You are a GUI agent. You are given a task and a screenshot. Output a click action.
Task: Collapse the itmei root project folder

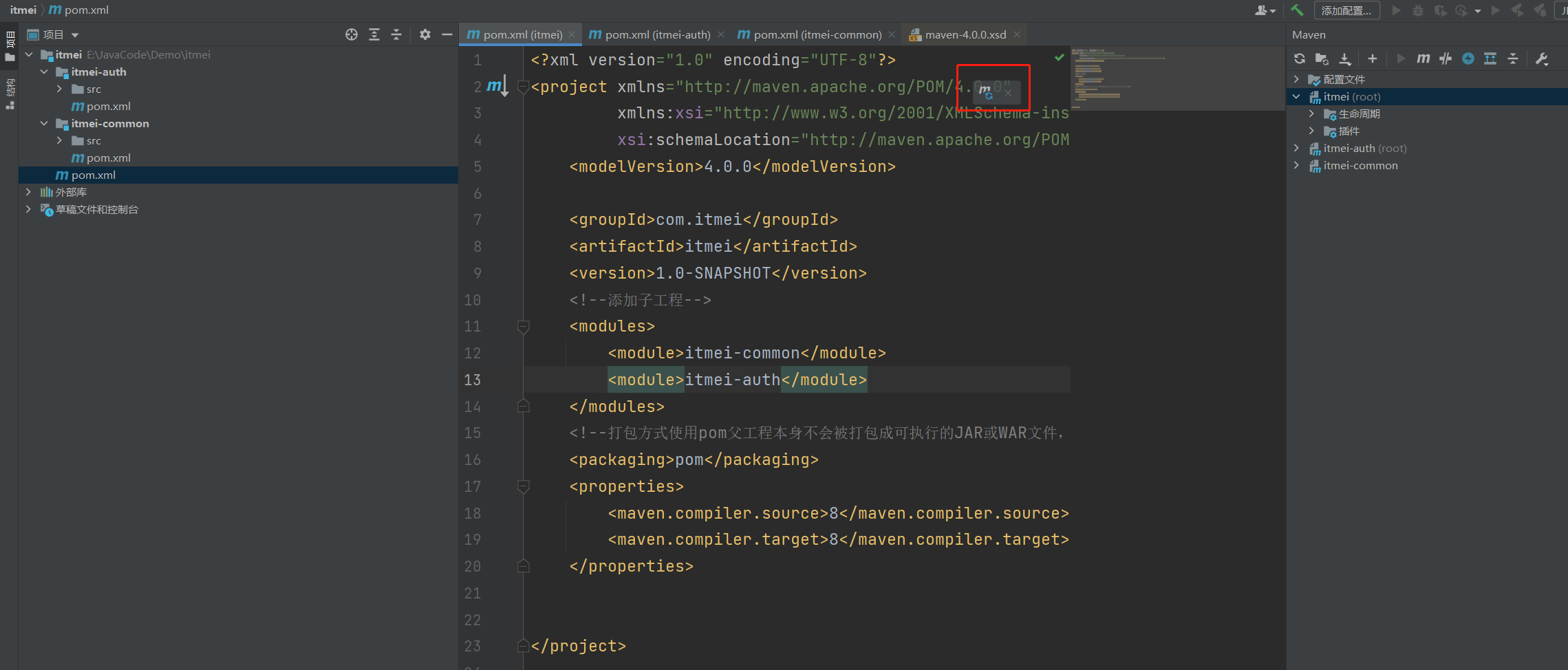coord(29,54)
